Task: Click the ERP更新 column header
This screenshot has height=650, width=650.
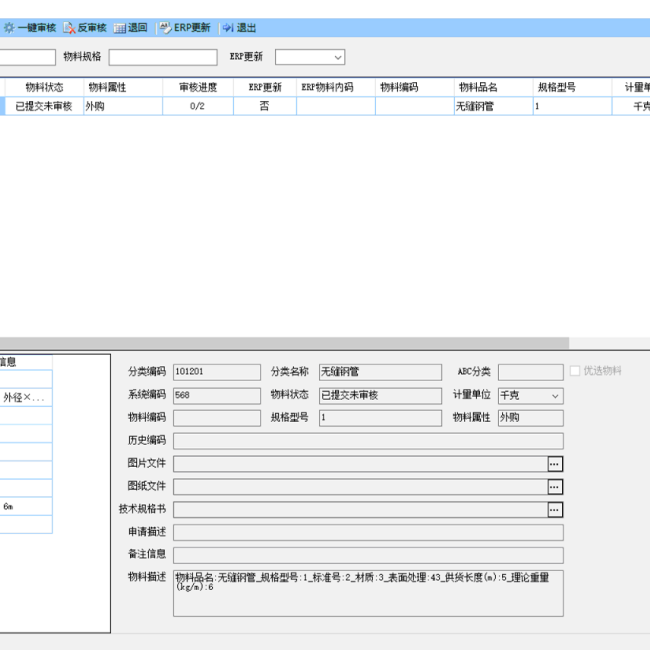Action: 265,87
